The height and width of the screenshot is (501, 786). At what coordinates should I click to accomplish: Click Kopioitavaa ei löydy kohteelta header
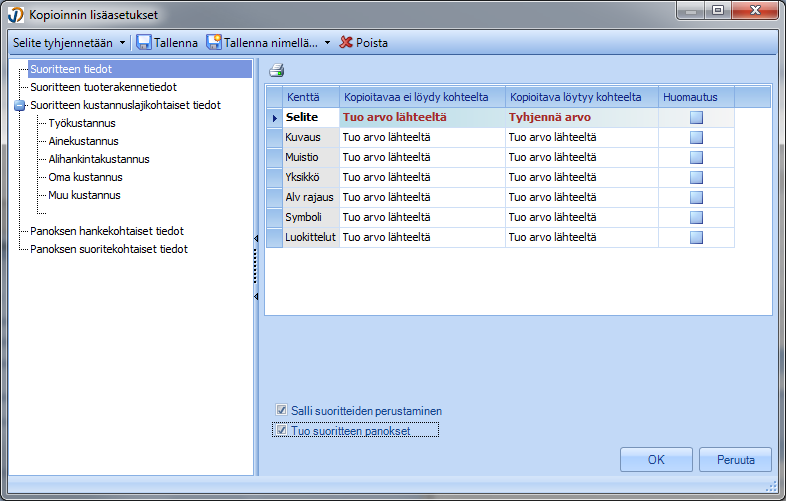coord(423,97)
